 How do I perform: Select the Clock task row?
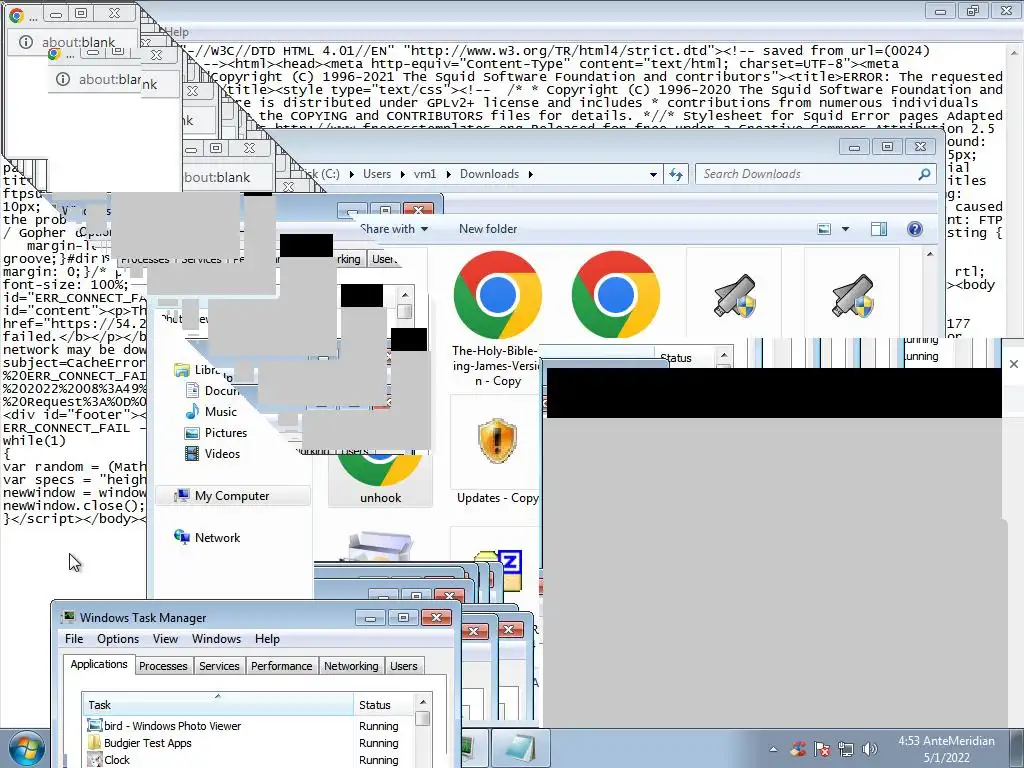click(x=249, y=760)
